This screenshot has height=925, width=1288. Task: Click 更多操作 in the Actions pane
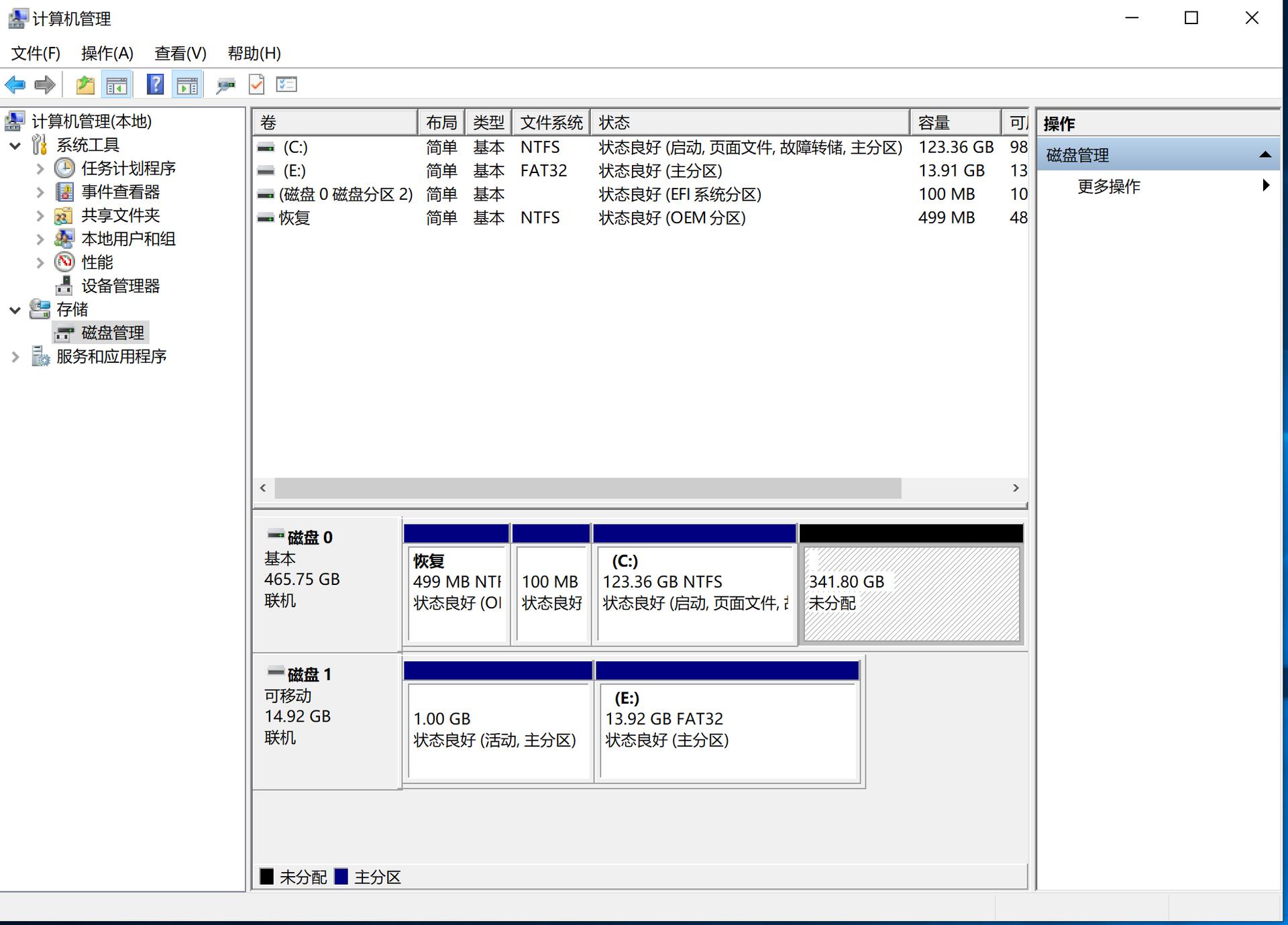coord(1108,186)
